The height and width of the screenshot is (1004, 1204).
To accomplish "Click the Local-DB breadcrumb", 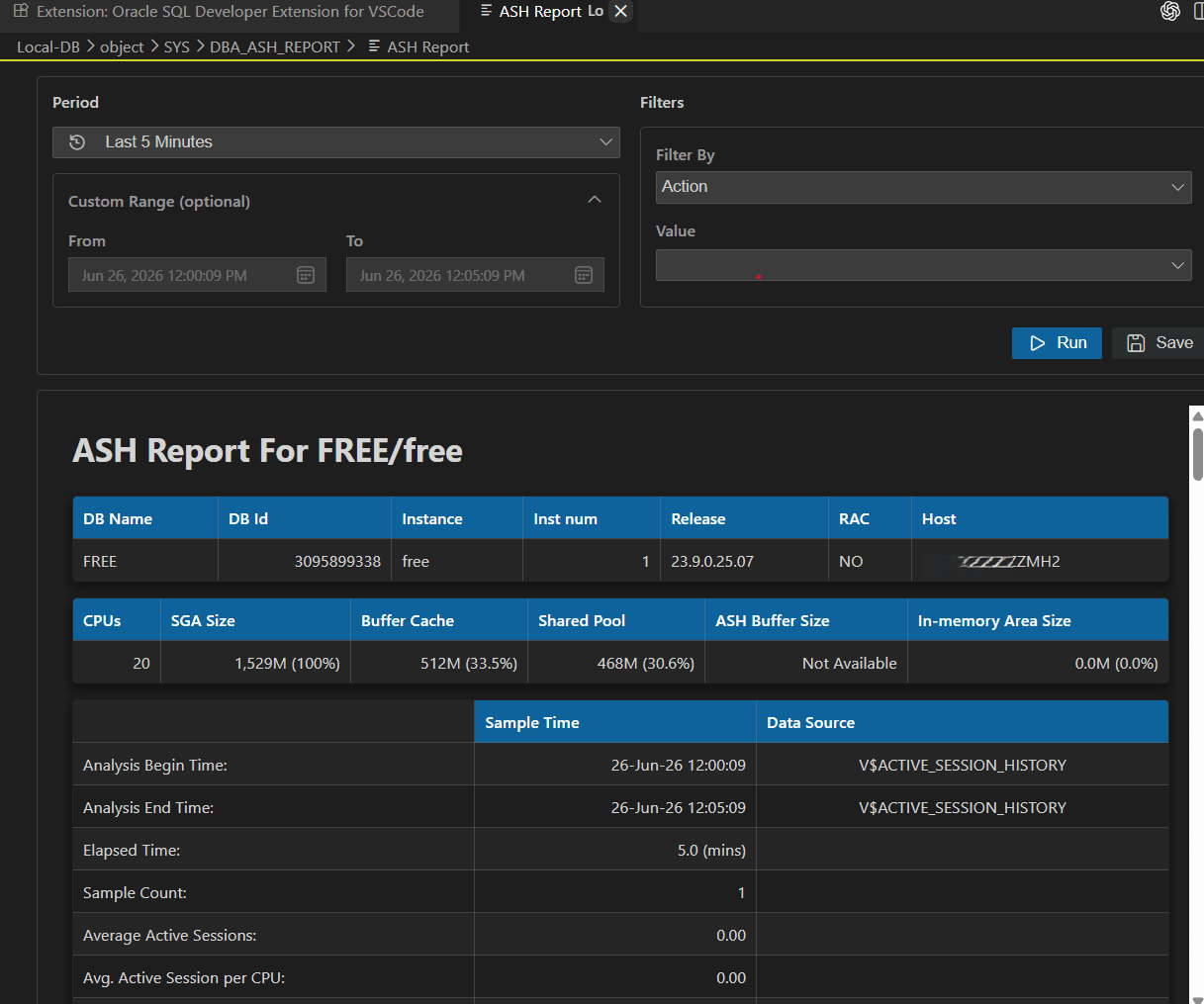I will coord(47,46).
